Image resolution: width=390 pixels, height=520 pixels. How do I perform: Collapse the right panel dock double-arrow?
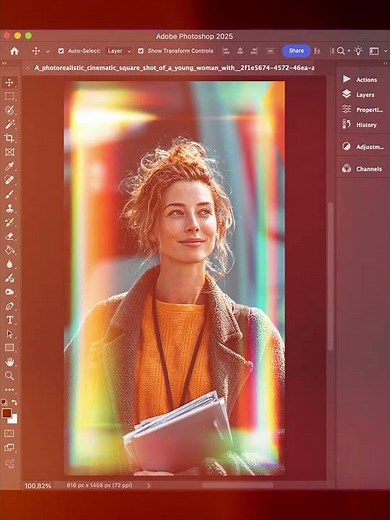coord(385,63)
